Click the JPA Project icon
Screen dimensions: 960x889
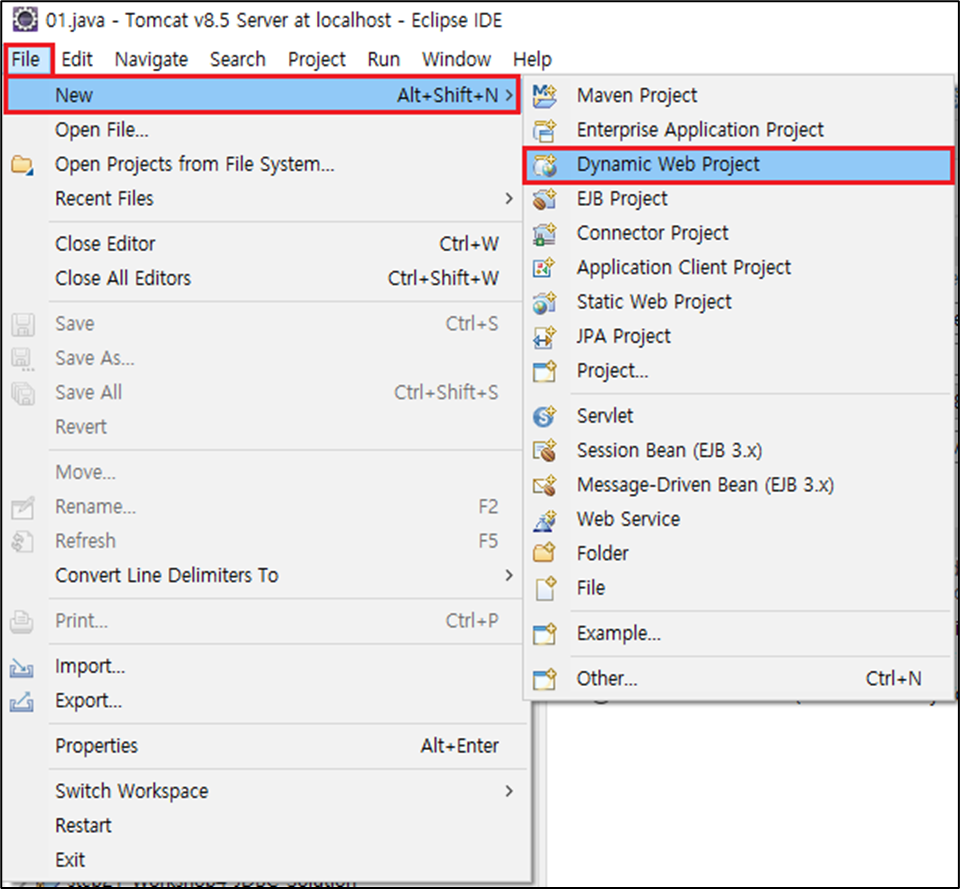(x=544, y=337)
